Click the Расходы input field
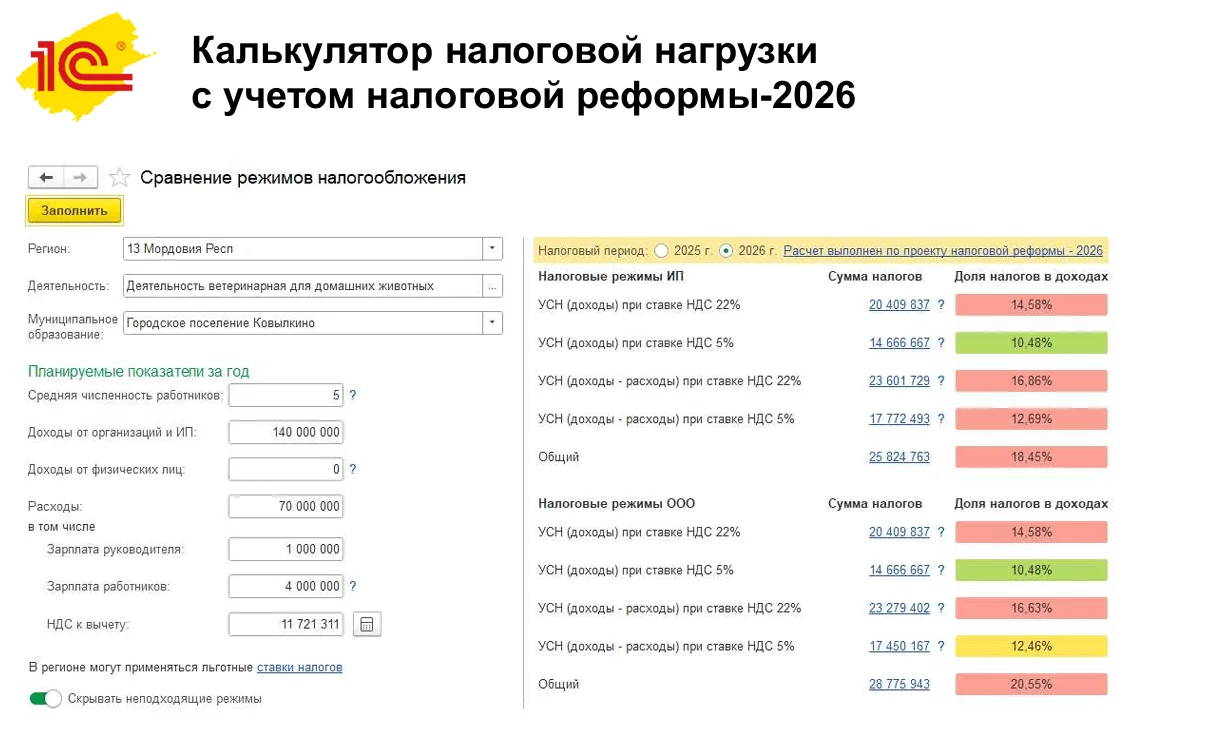 (x=286, y=506)
